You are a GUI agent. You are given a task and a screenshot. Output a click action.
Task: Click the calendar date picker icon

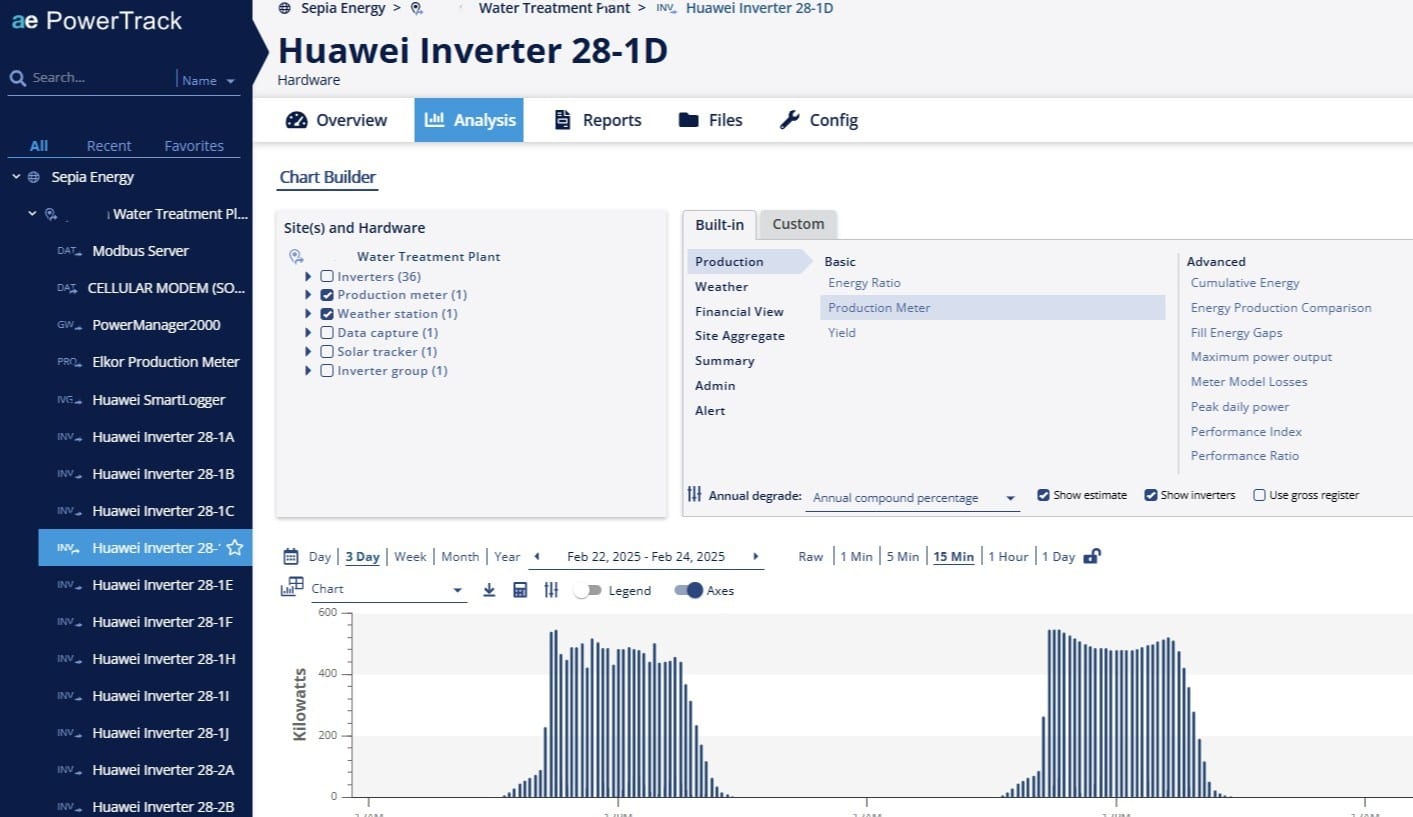pyautogui.click(x=291, y=557)
